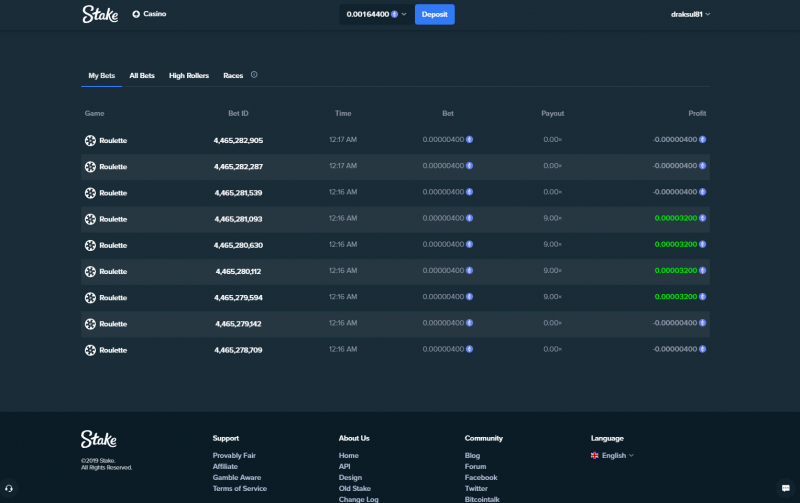Viewport: 800px width, 503px height.
Task: Click the Casino circle icon in the header
Action: [x=136, y=14]
